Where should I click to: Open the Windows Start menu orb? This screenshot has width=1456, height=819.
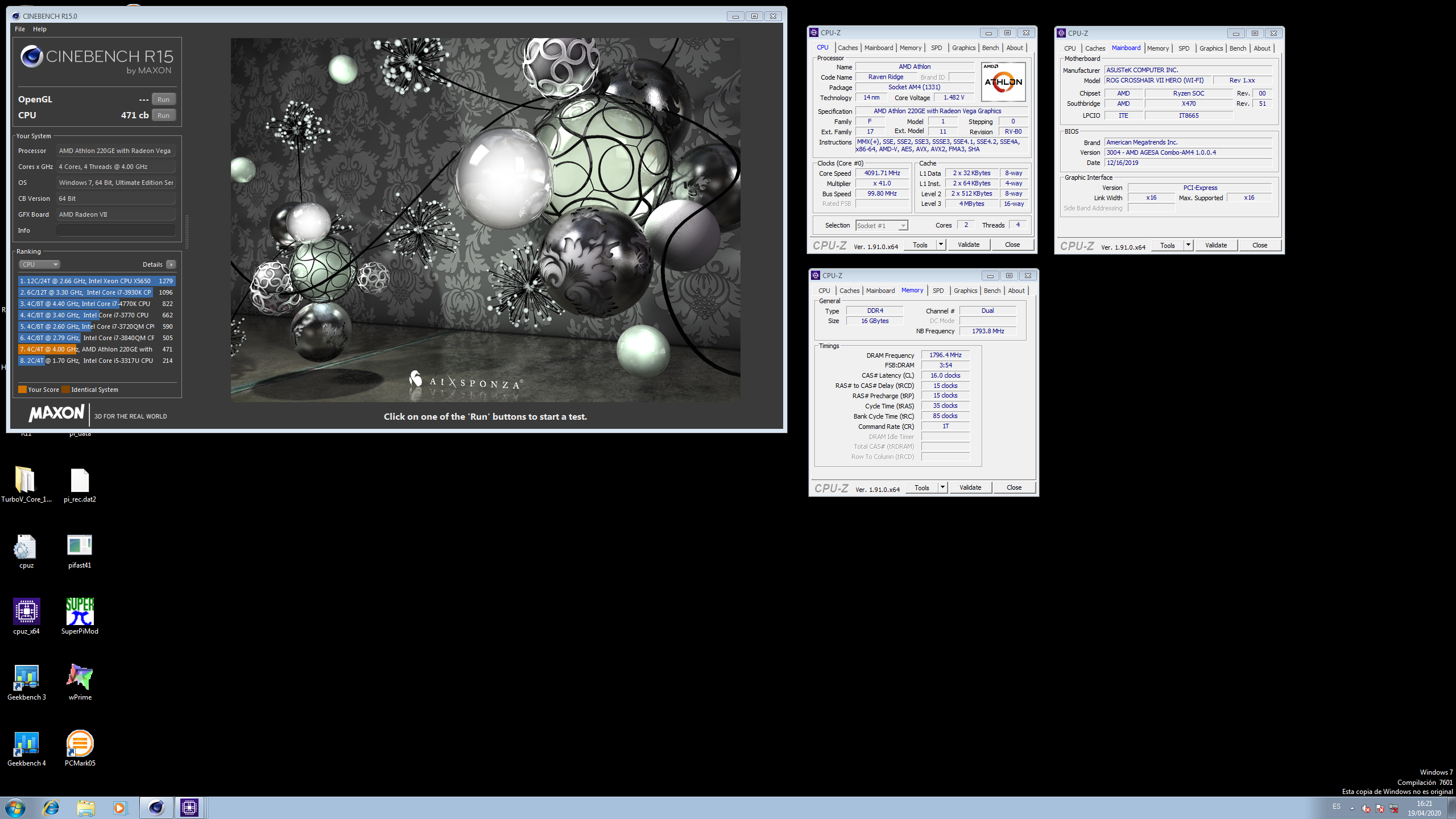point(15,808)
